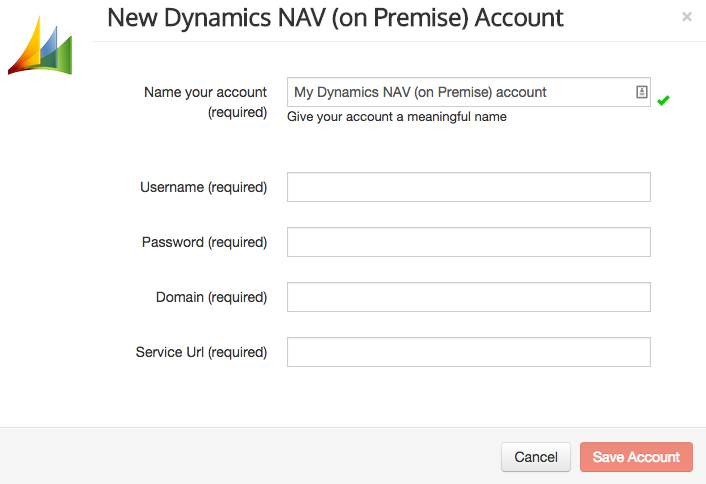
Task: Click the Save Account button
Action: coord(636,457)
